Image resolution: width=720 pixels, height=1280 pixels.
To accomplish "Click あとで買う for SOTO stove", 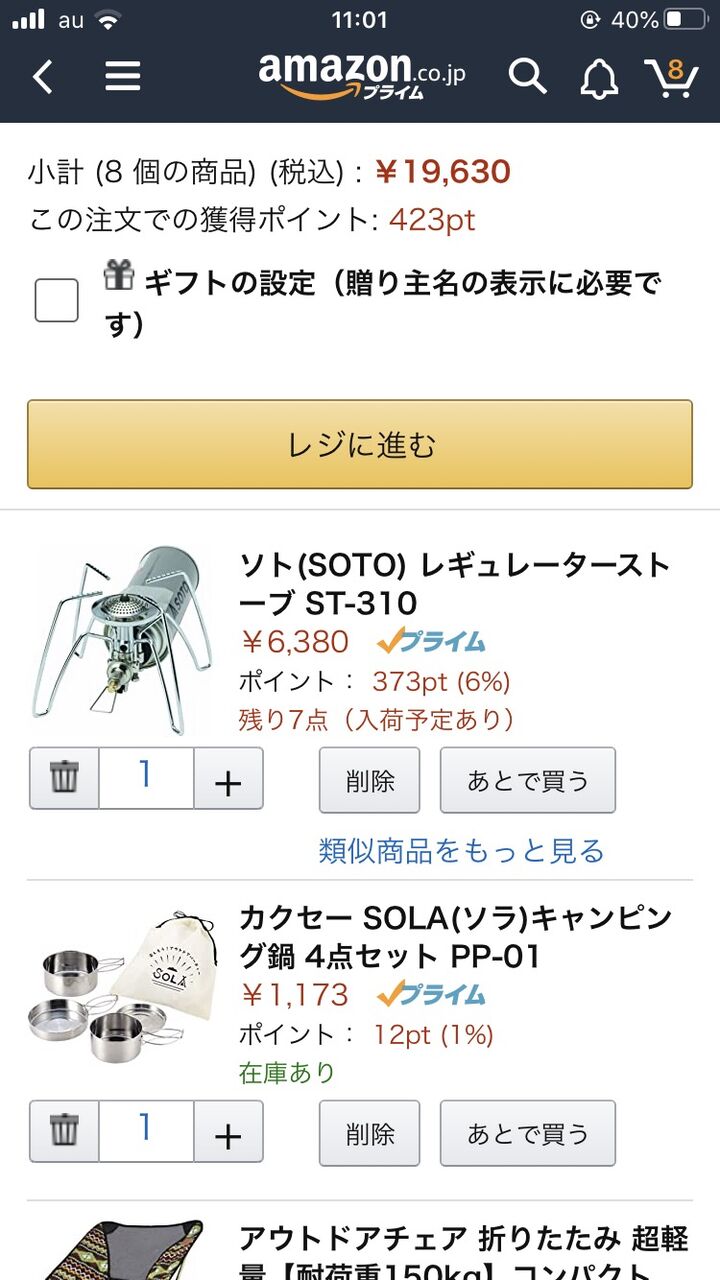I will click(528, 780).
